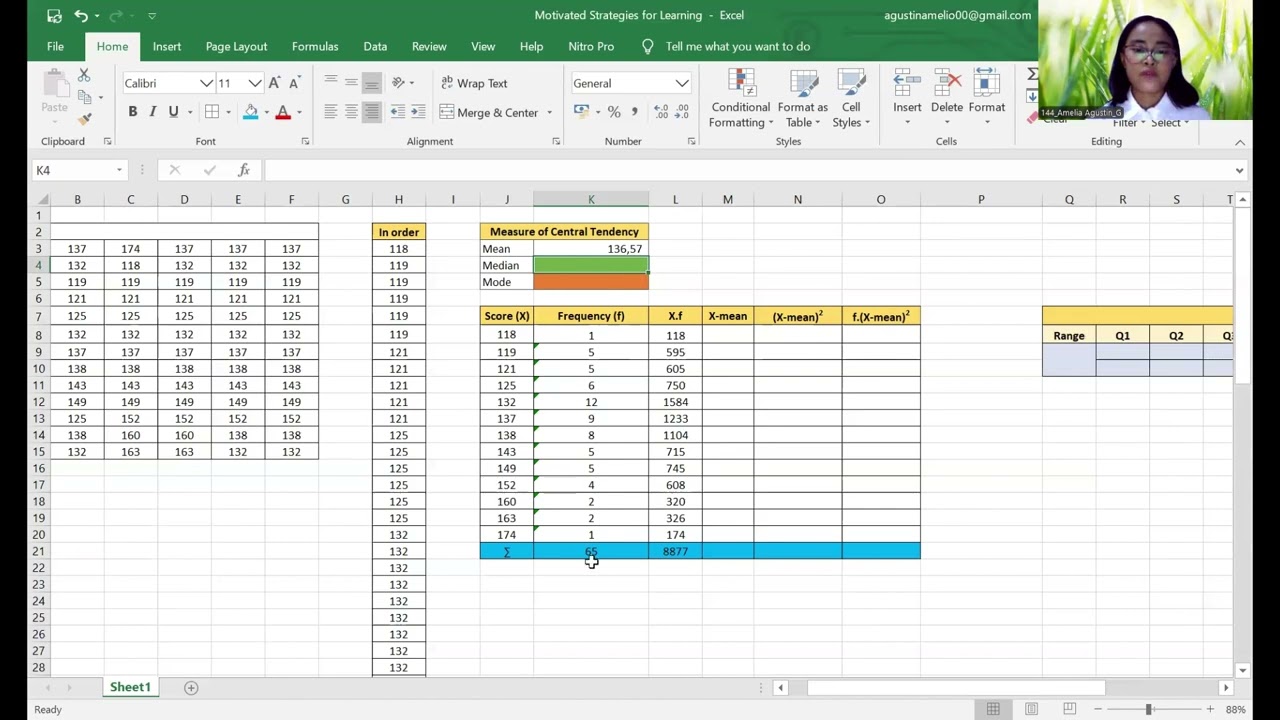Switch to Page Layout view icon
Viewport: 1280px width, 720px height.
(1031, 709)
